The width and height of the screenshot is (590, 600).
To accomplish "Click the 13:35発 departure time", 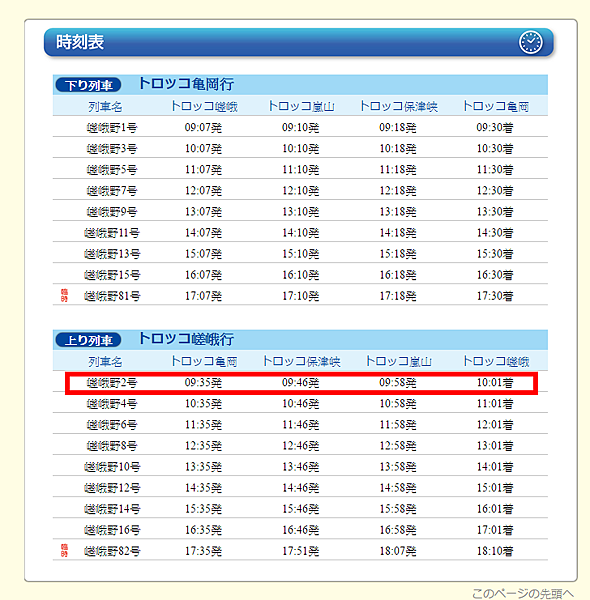I will point(204,467).
